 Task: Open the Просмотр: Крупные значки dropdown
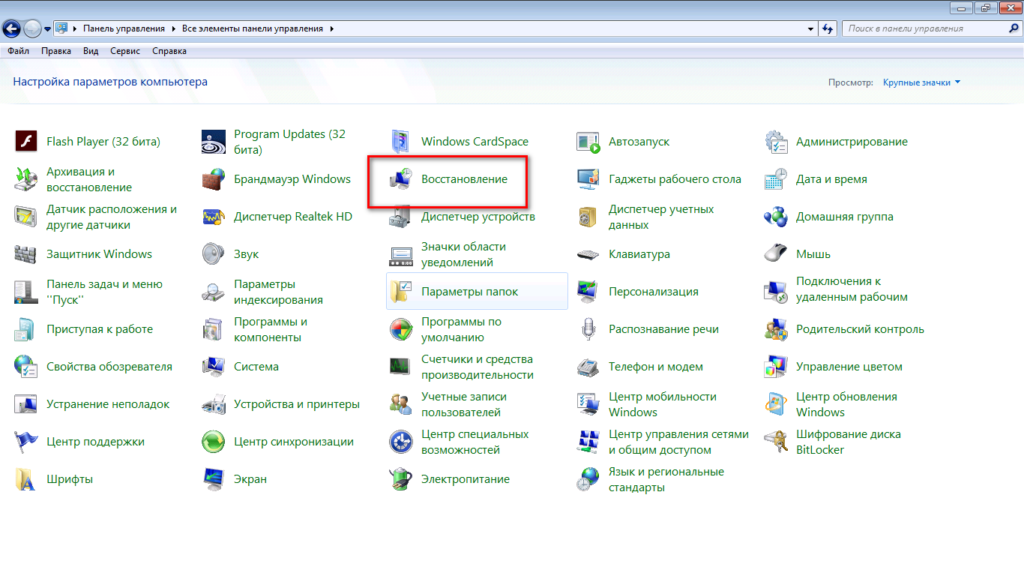point(921,82)
